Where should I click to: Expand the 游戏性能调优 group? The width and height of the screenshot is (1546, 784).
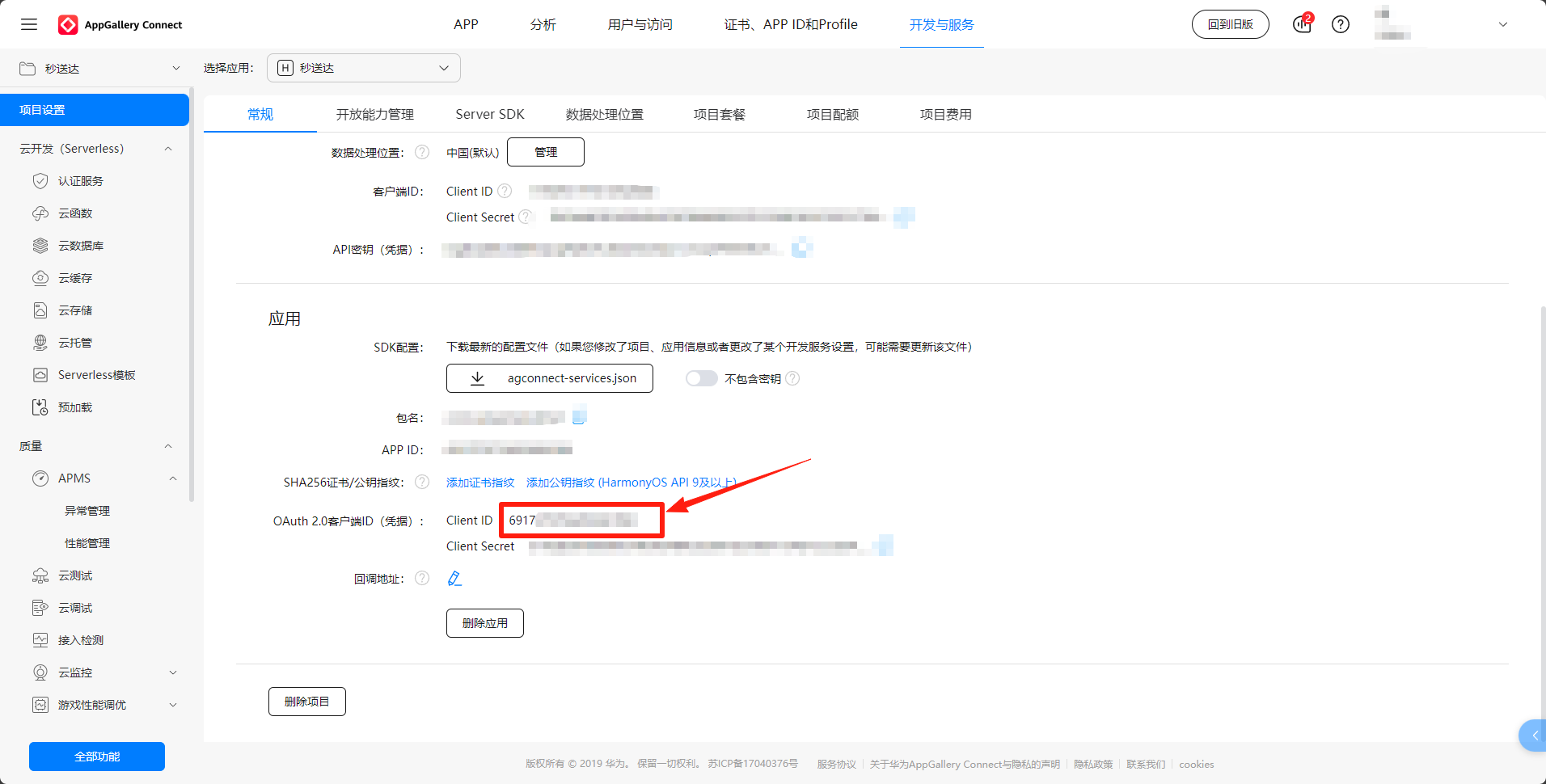[x=173, y=705]
